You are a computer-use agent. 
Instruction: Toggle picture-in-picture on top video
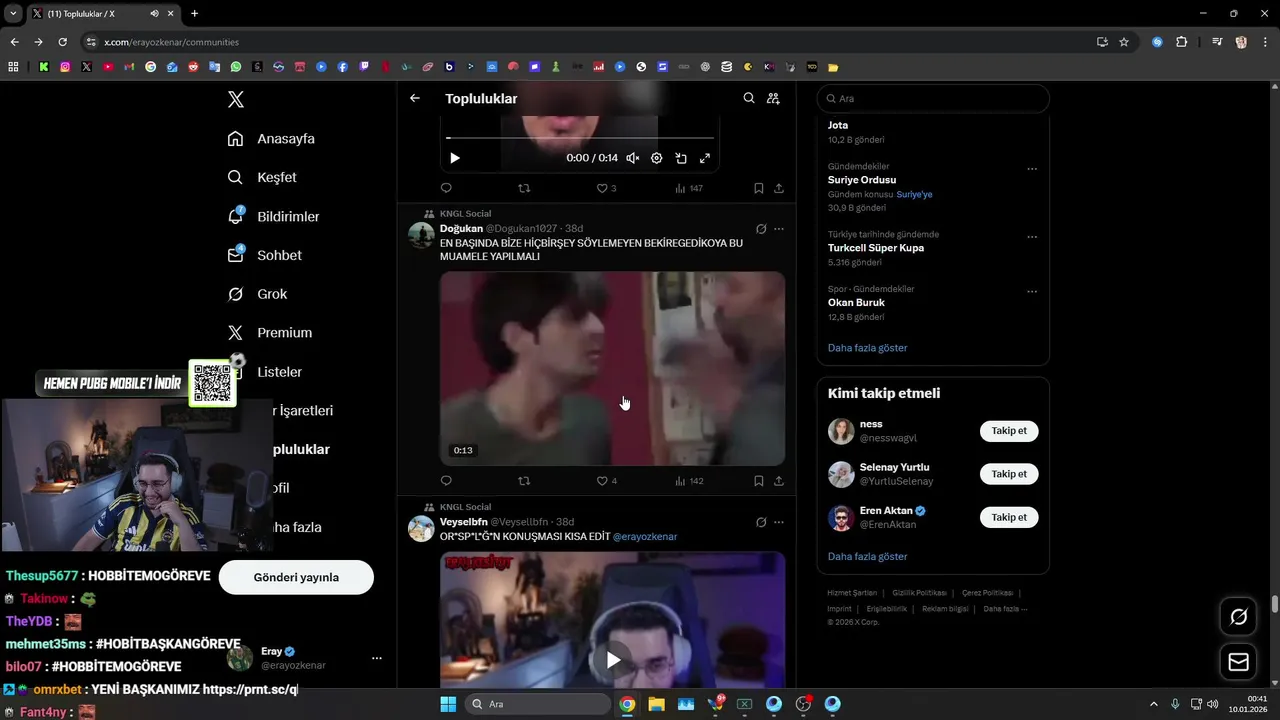point(681,158)
